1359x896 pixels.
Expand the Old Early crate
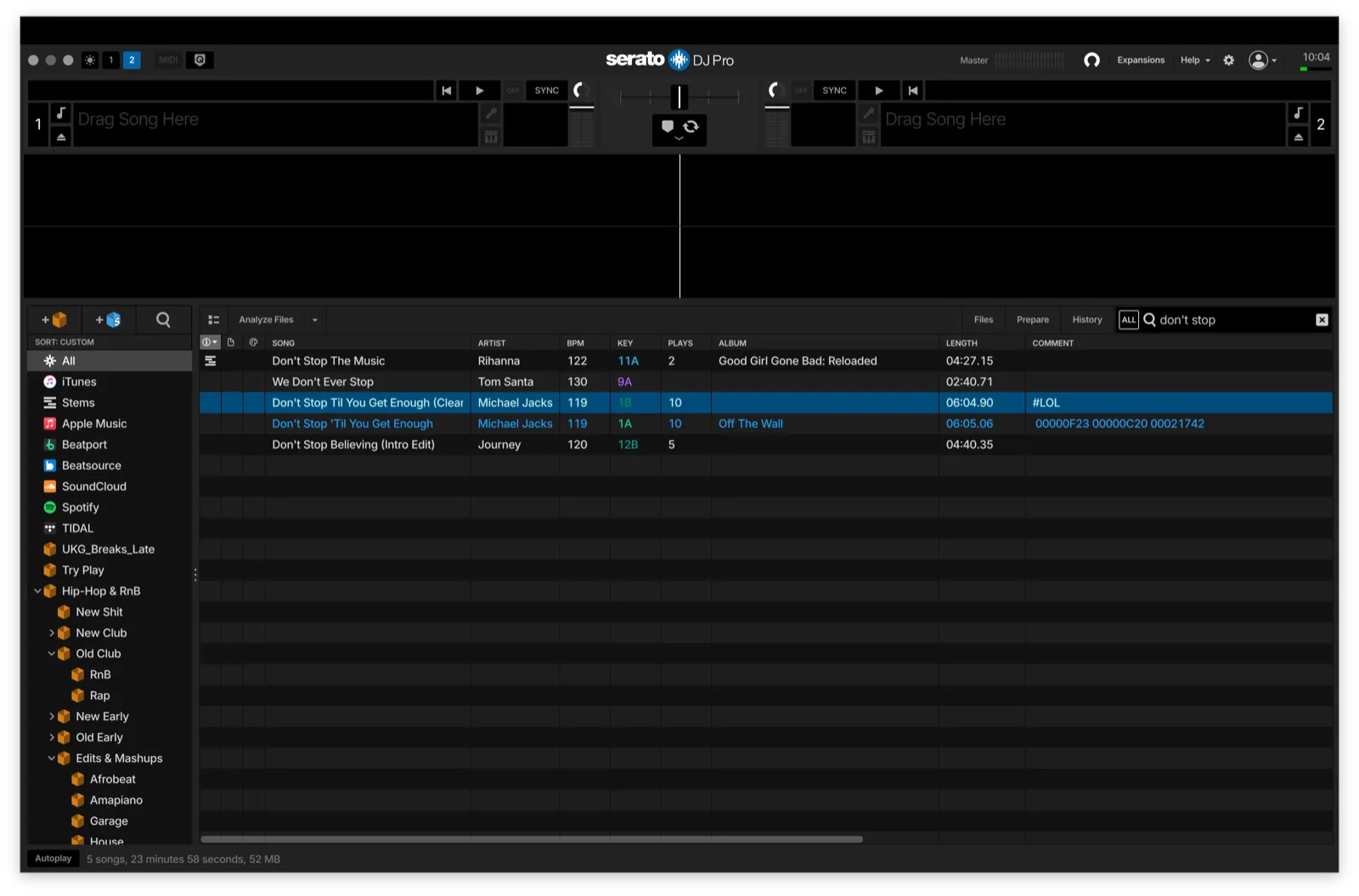(x=51, y=738)
